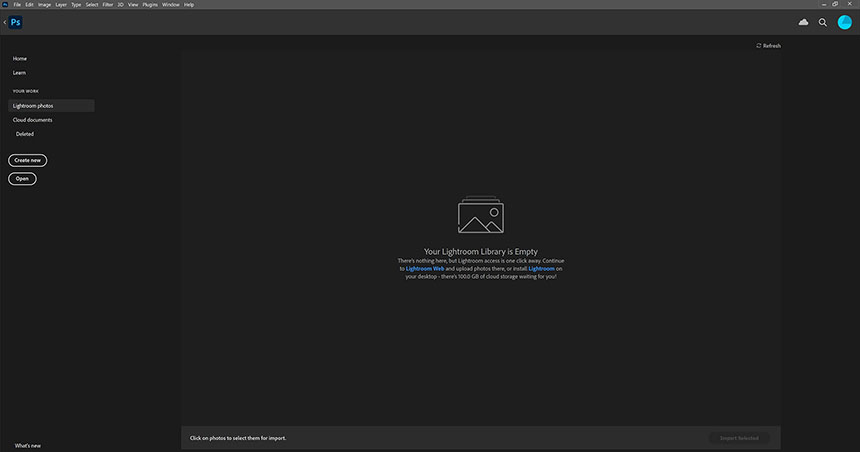The width and height of the screenshot is (860, 452).
Task: Open What's new at bottom left
Action: (x=28, y=445)
